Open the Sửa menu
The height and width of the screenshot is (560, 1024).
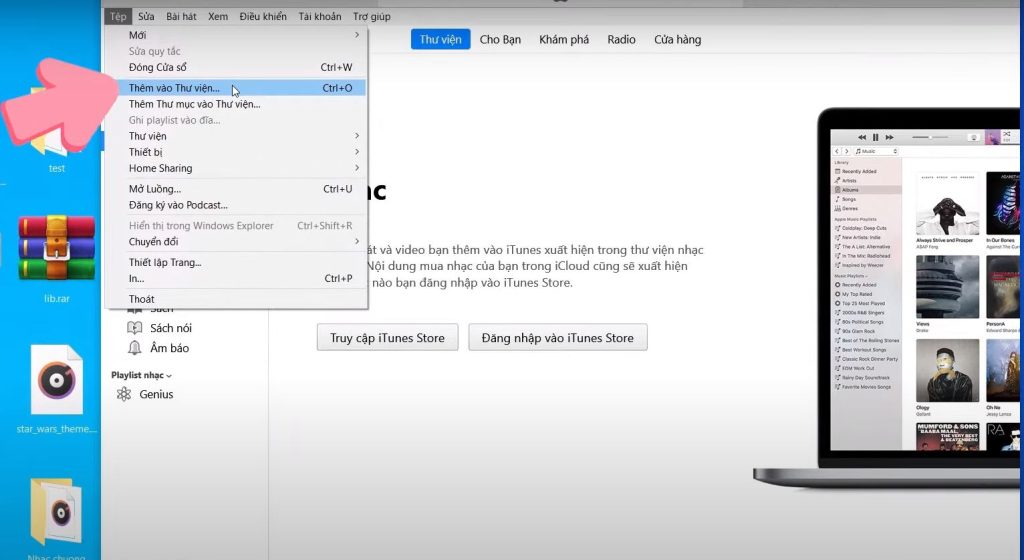(x=146, y=16)
